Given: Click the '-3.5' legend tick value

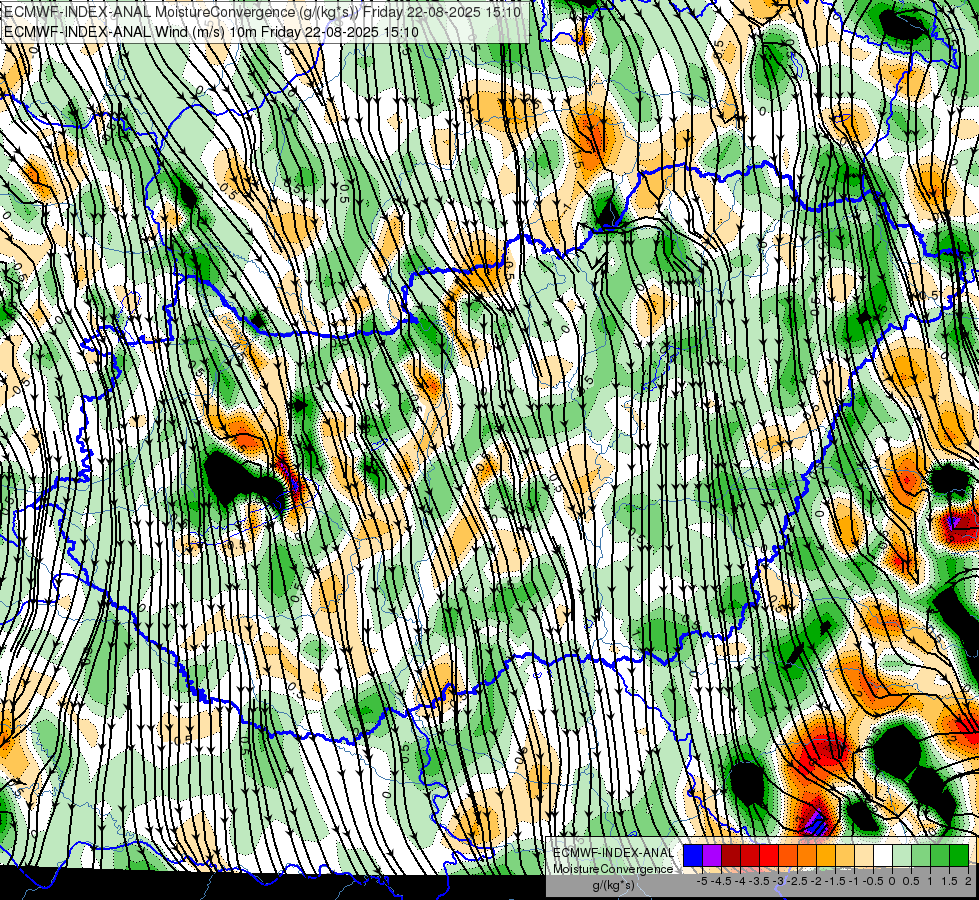Looking at the screenshot, I should 759,881.
